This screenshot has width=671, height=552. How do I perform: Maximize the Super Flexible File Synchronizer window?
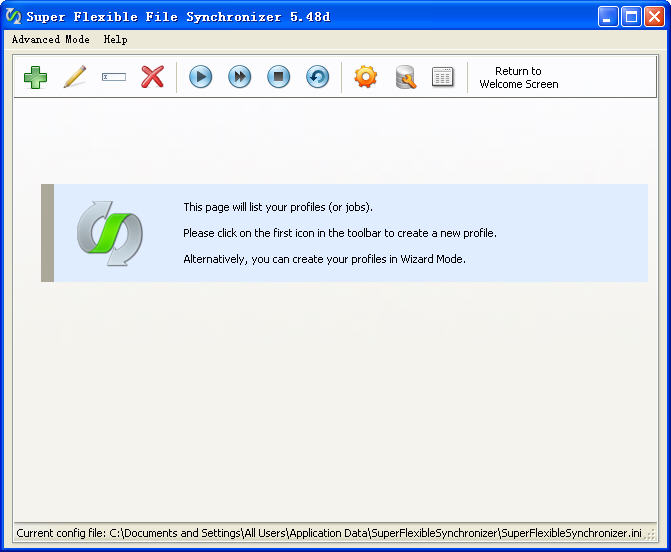[x=631, y=17]
